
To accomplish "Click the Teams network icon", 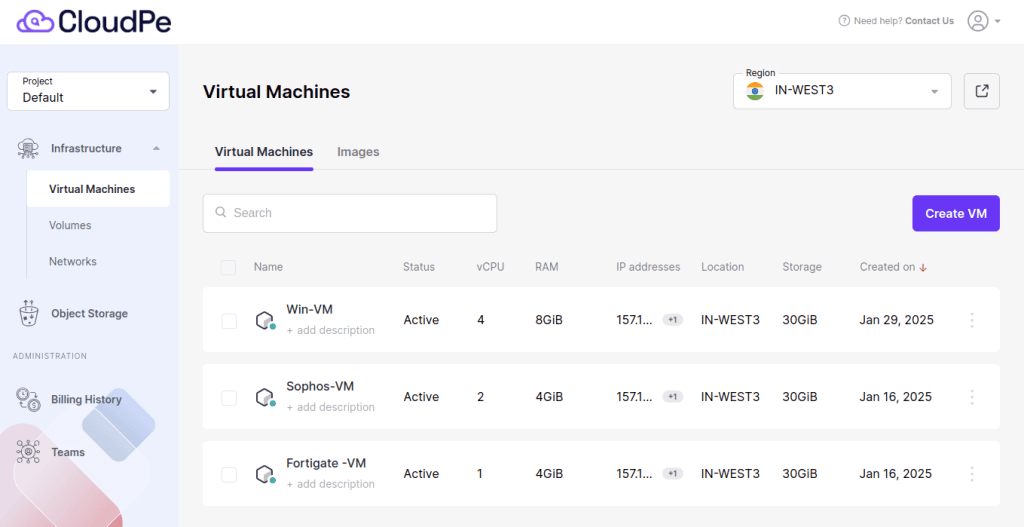I will coord(28,452).
